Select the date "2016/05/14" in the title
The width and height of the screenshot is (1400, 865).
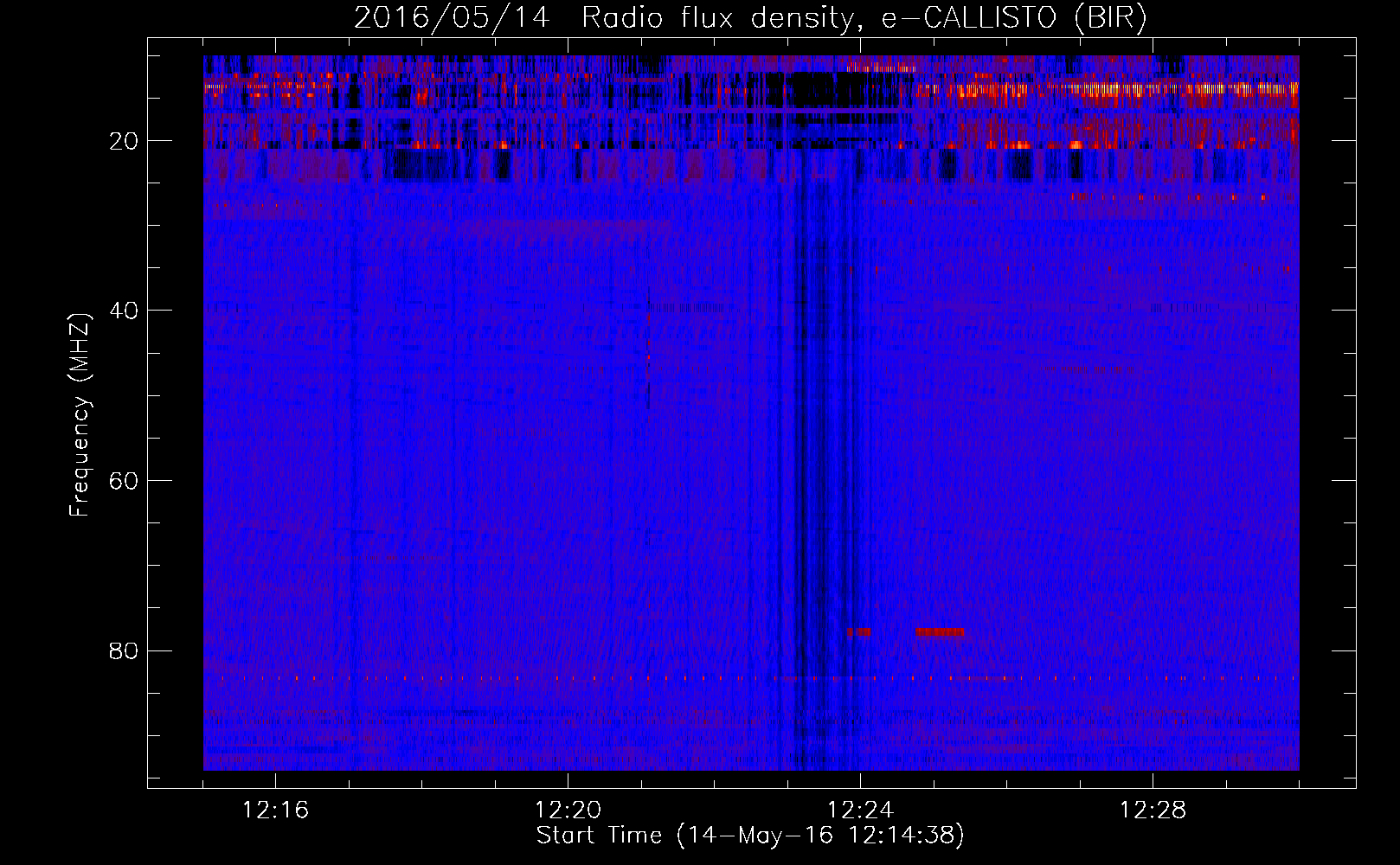pyautogui.click(x=451, y=17)
